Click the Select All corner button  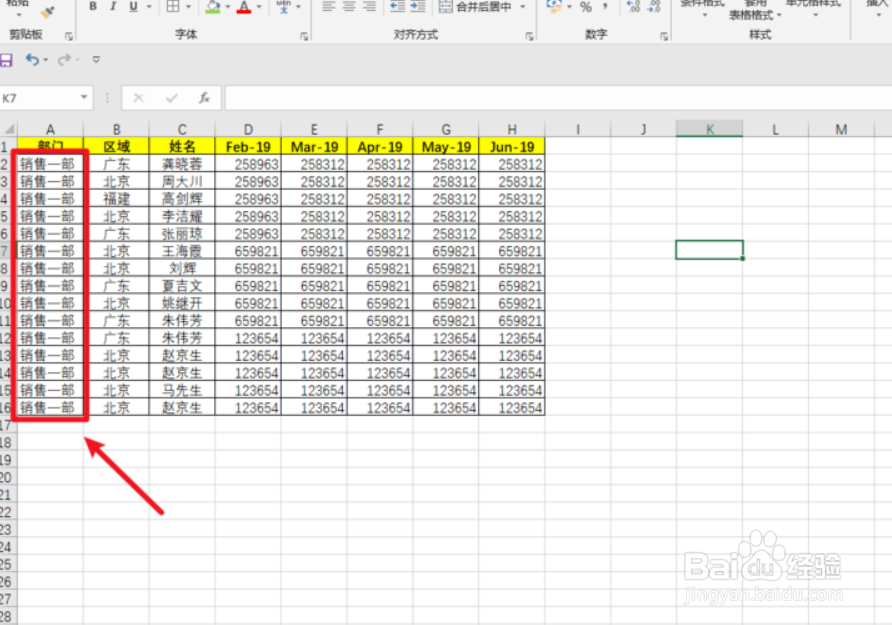8,129
